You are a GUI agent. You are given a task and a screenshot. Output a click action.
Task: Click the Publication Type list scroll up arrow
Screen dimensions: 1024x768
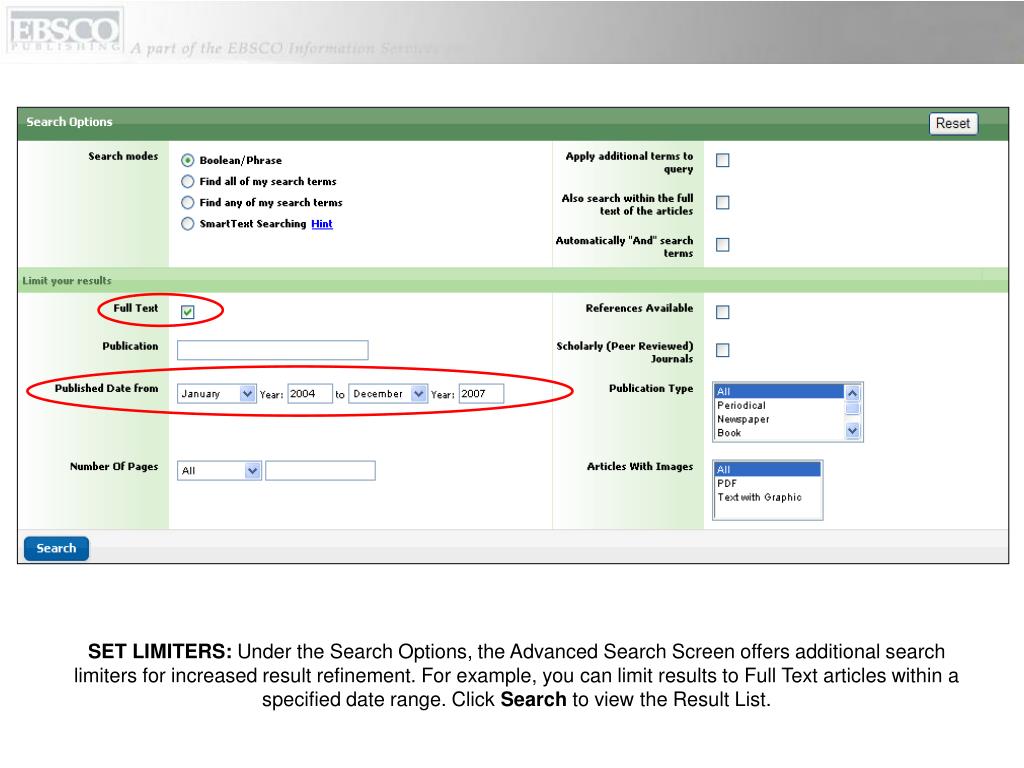[852, 393]
